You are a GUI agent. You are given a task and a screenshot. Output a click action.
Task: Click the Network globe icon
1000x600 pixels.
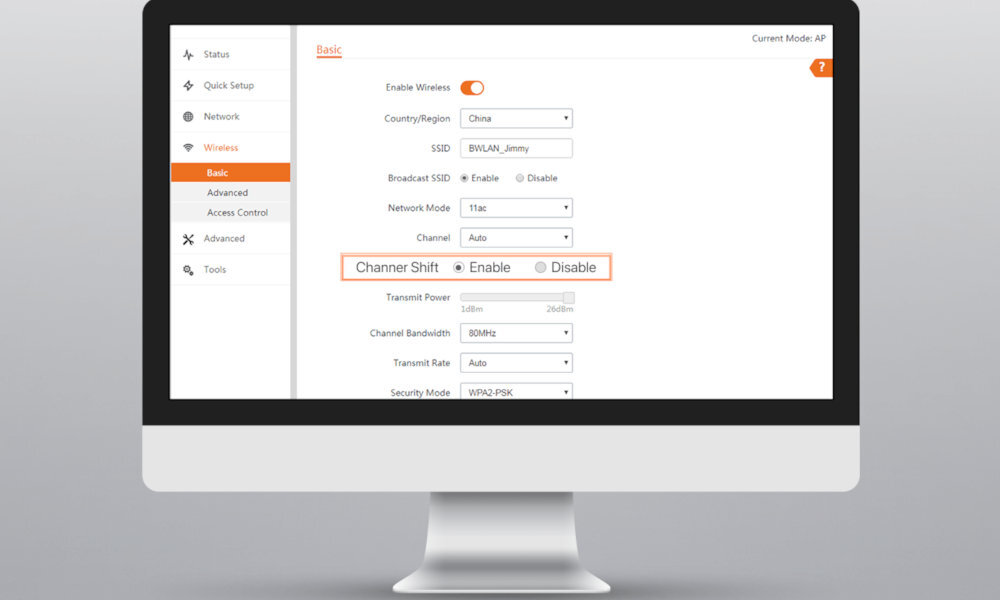[188, 117]
